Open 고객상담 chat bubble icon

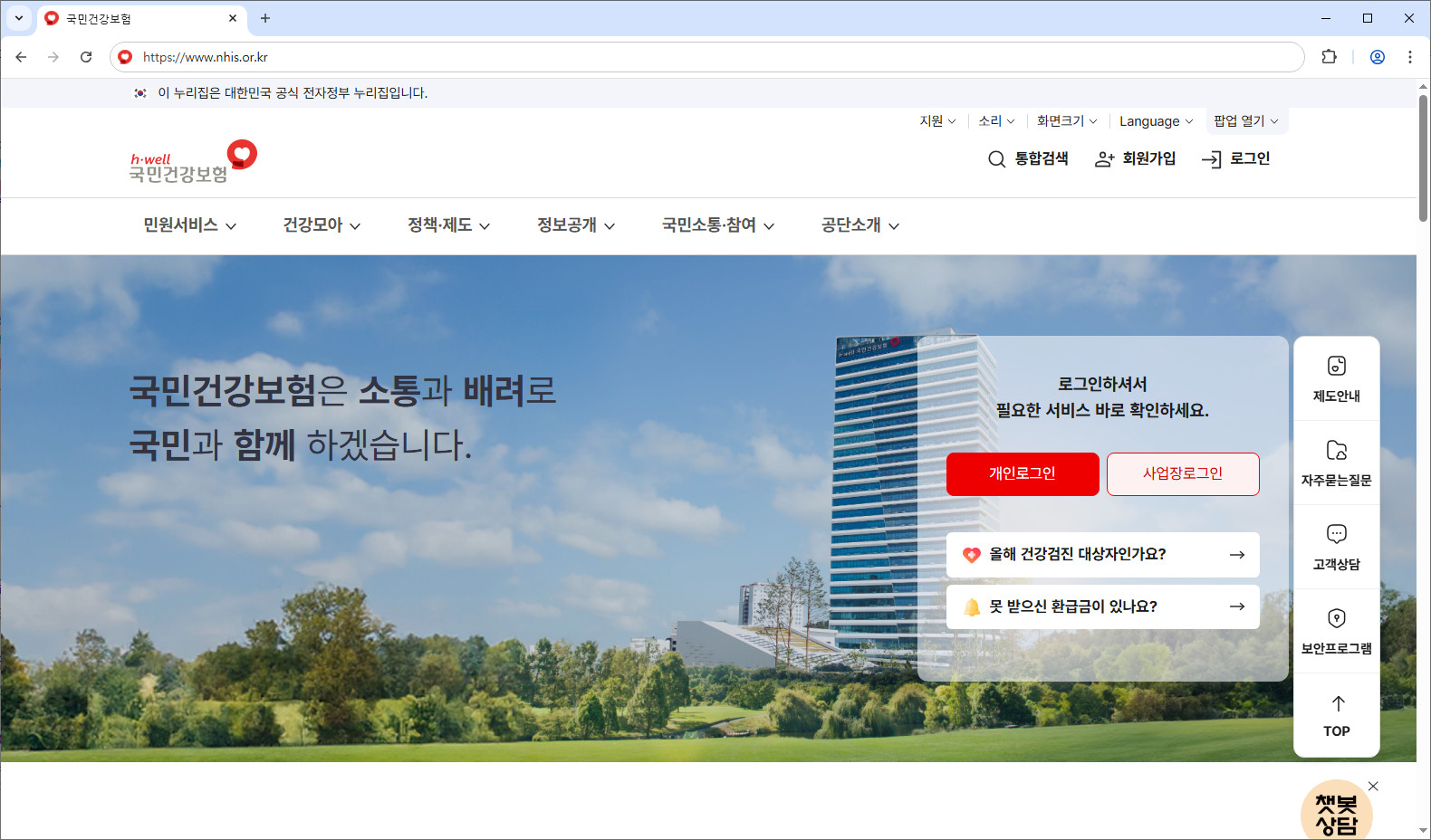(1337, 534)
